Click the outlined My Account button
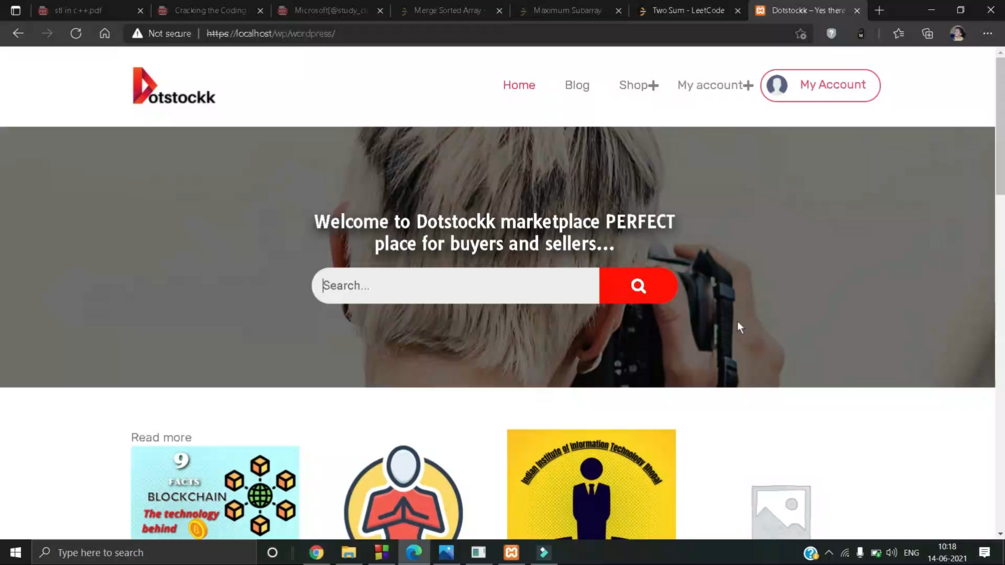 pos(820,85)
